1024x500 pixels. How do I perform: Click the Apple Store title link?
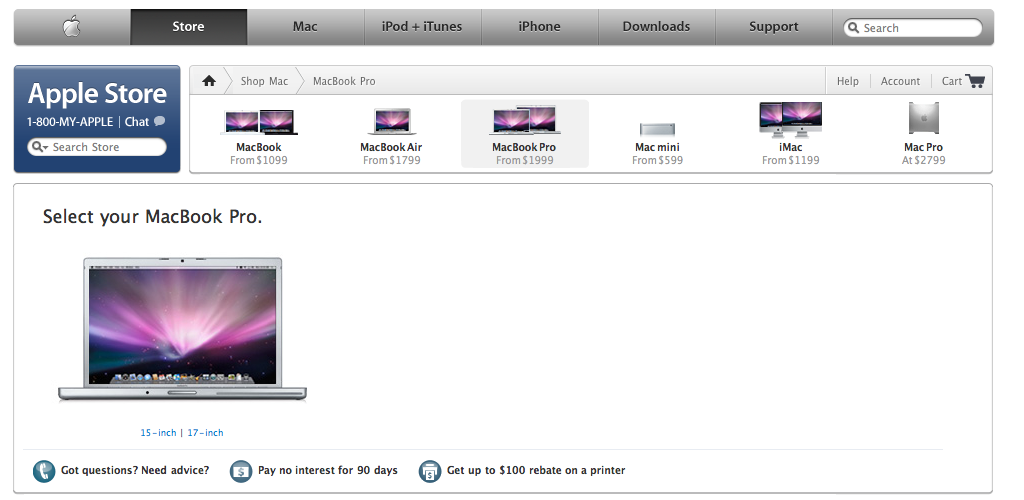[x=97, y=94]
